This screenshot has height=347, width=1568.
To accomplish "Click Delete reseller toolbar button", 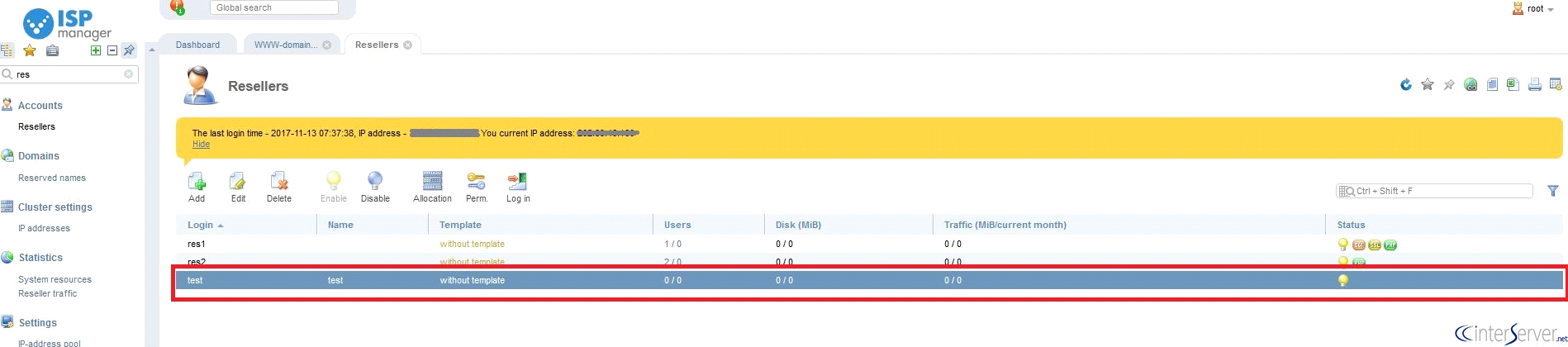I will (x=279, y=187).
